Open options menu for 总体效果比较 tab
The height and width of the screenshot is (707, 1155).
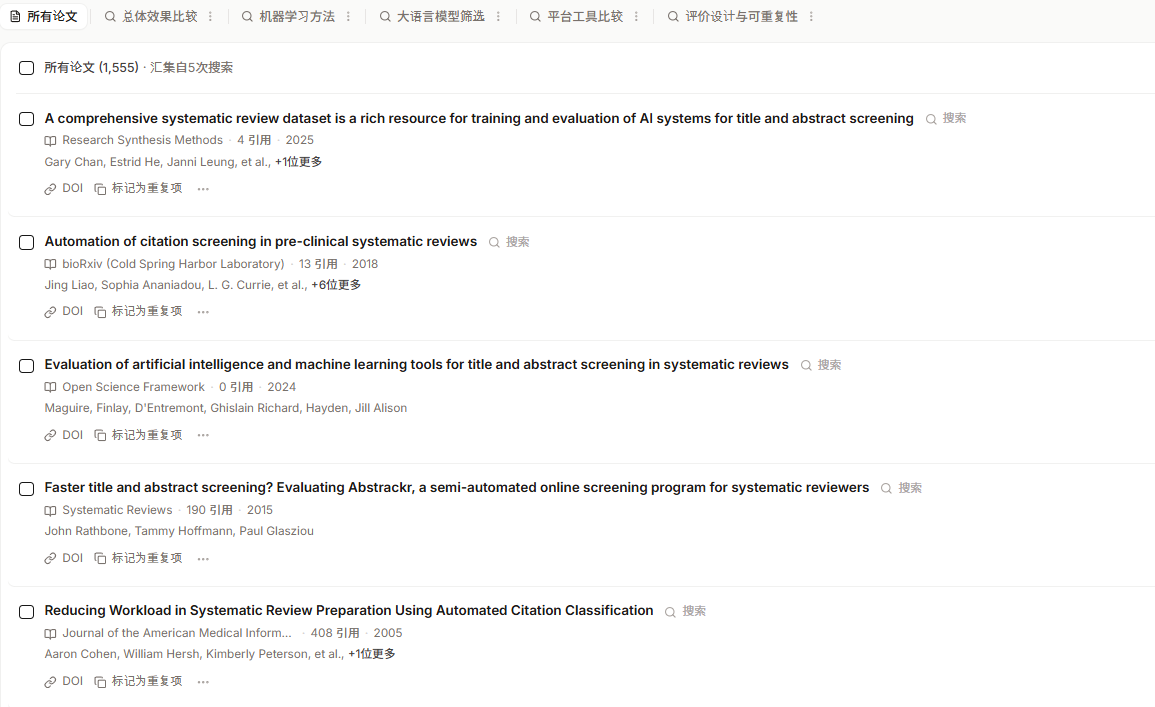click(x=211, y=16)
